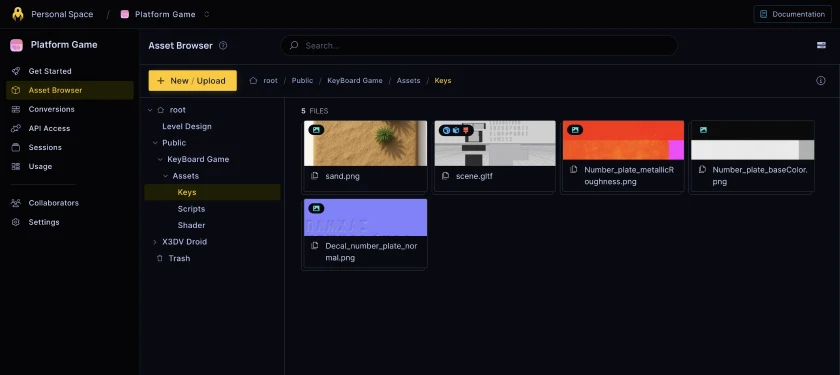Click the image badge on Number_plate_metallicRoughness.png

(575, 130)
